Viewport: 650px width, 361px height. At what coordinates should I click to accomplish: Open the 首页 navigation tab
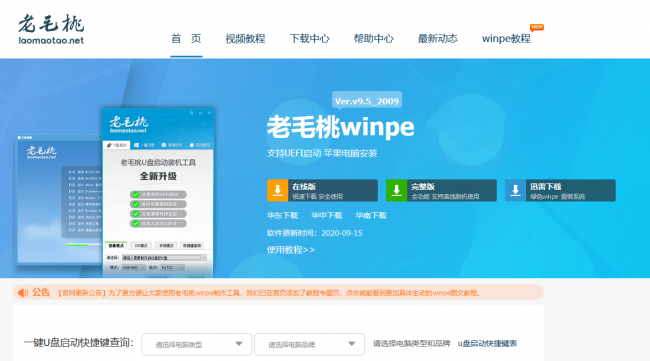pyautogui.click(x=186, y=39)
